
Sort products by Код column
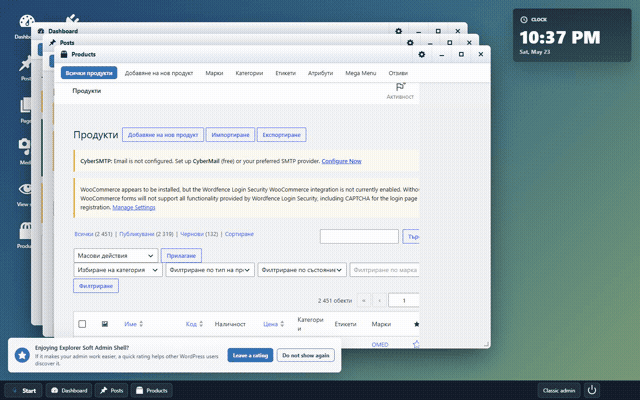point(194,324)
